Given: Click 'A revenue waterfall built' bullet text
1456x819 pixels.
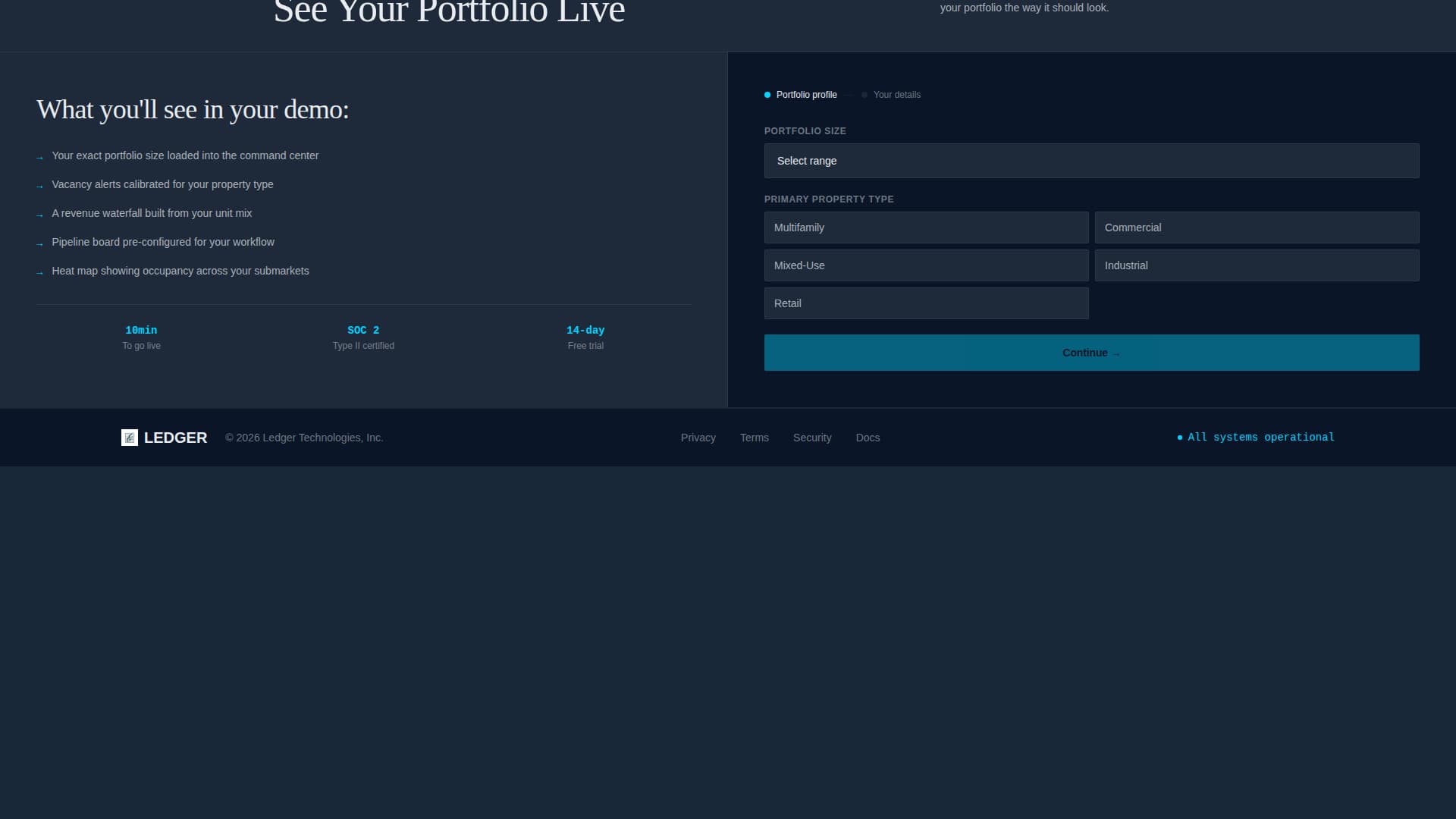Looking at the screenshot, I should pyautogui.click(x=152, y=213).
